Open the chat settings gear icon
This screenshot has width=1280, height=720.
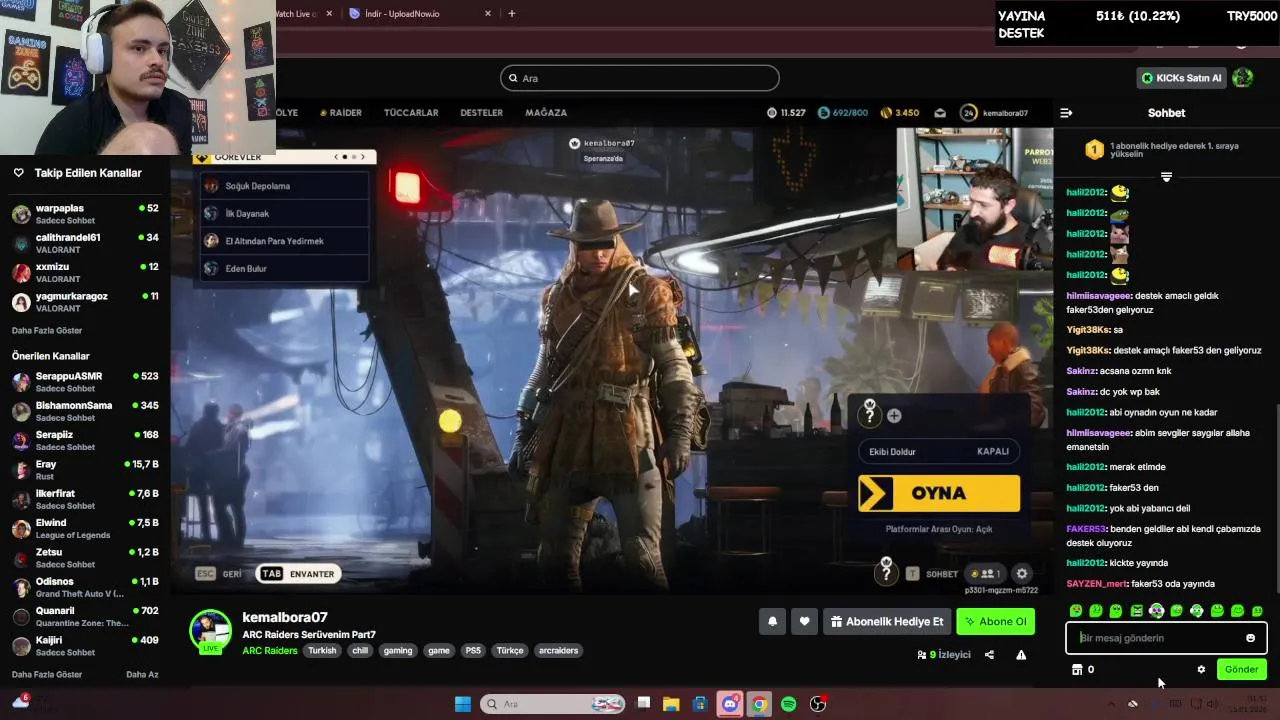[1201, 670]
